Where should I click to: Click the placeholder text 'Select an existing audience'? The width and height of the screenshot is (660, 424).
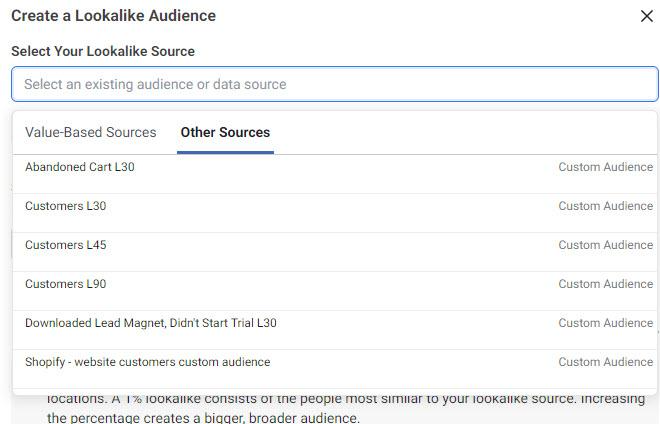click(155, 84)
